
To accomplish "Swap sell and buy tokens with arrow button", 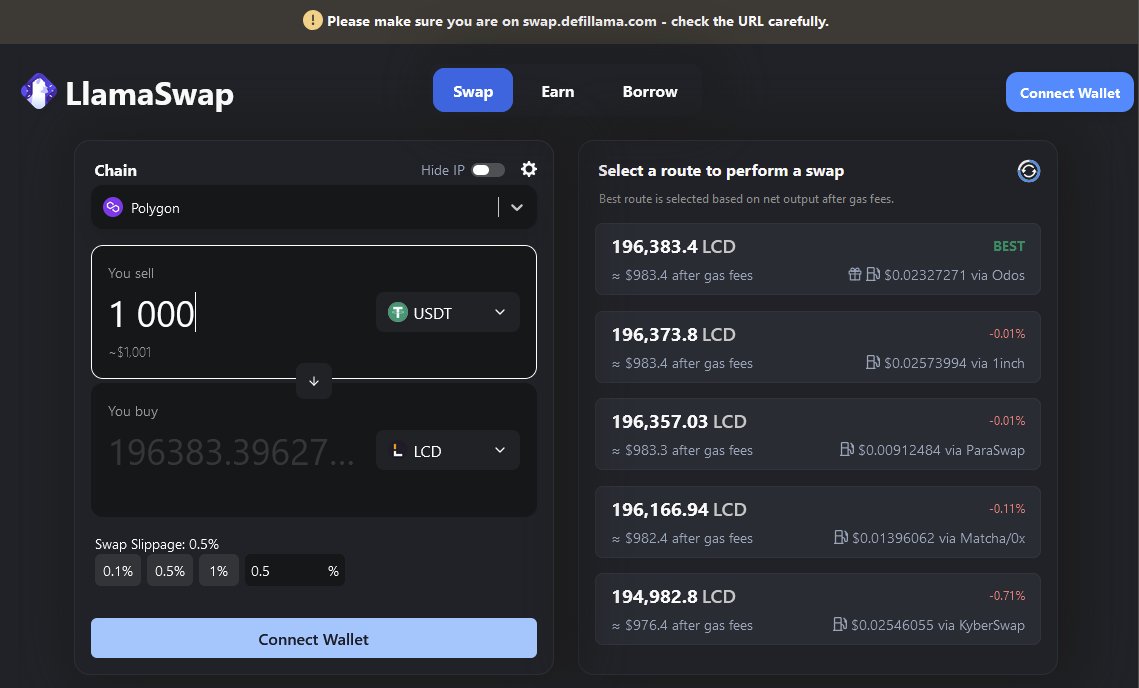I will tap(314, 381).
